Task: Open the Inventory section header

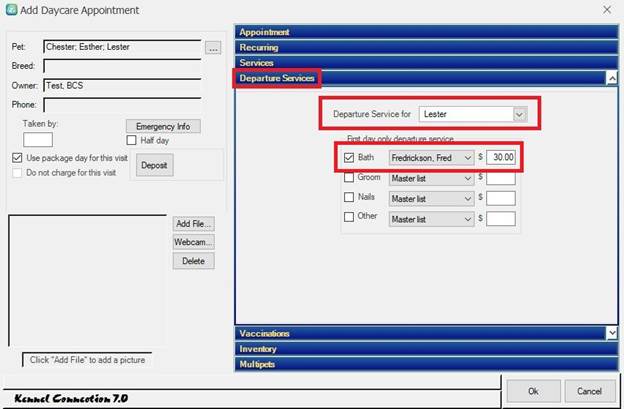Action: pyautogui.click(x=426, y=349)
